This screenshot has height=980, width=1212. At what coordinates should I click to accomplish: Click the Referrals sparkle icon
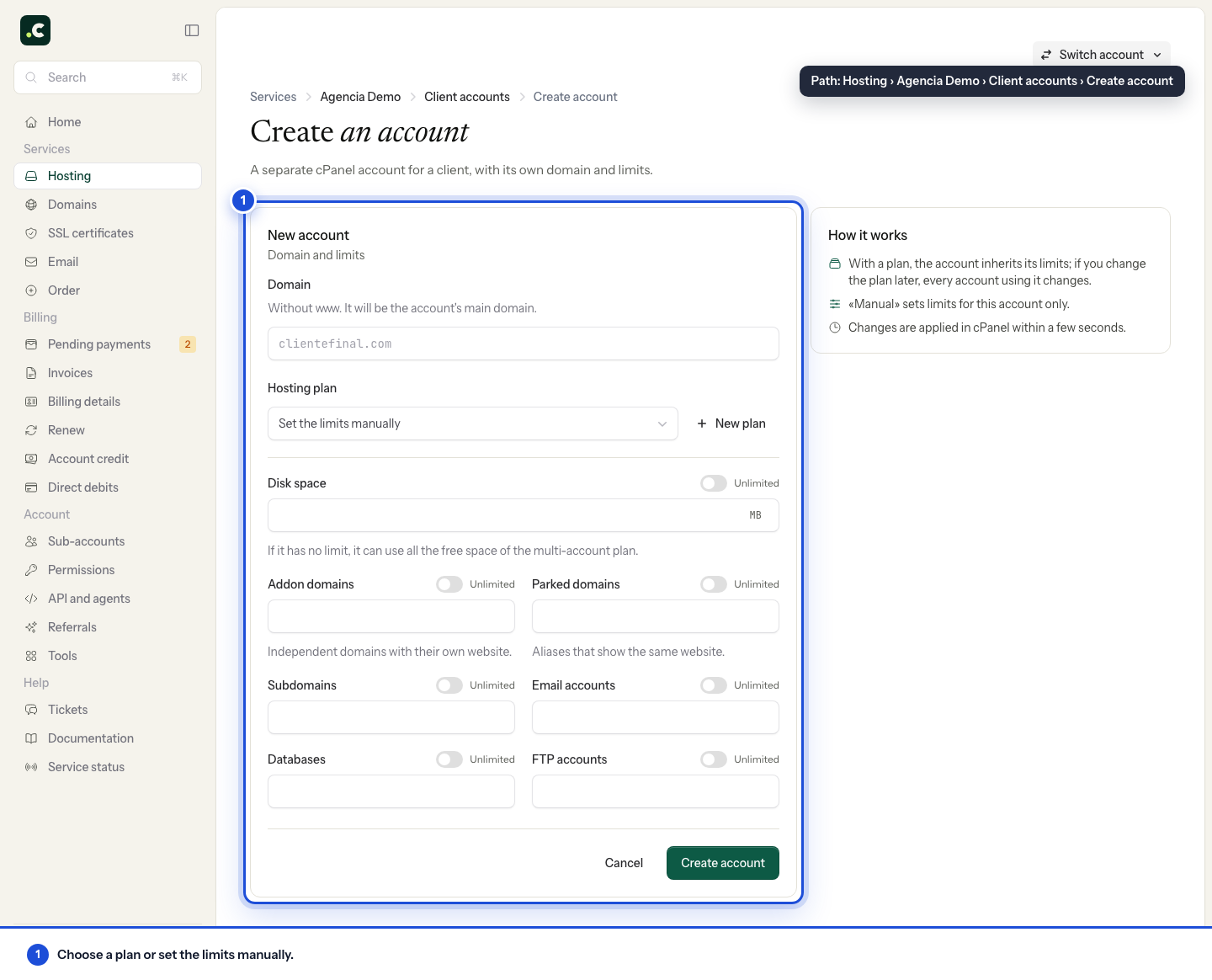(x=31, y=627)
